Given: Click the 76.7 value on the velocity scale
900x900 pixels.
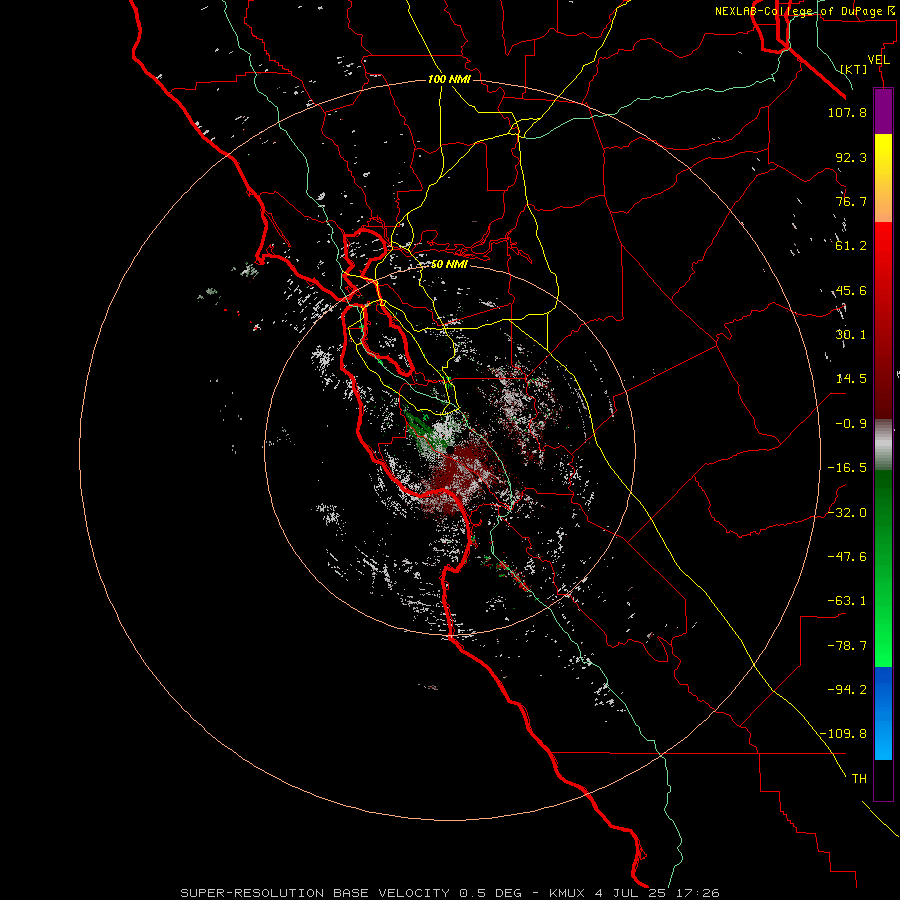Looking at the screenshot, I should click(851, 201).
